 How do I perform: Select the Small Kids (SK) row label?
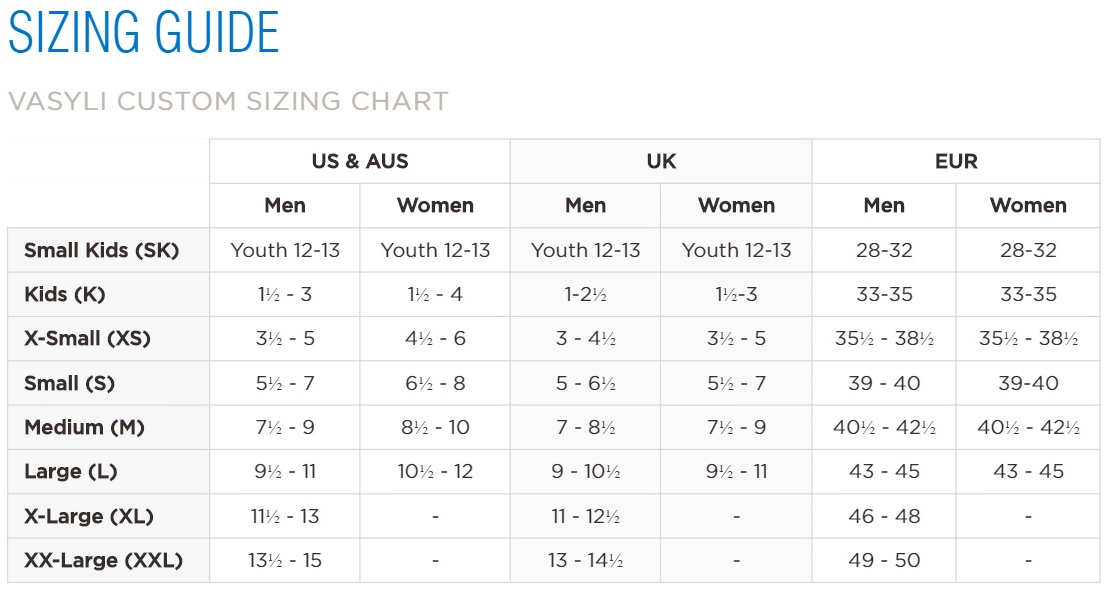tap(102, 250)
